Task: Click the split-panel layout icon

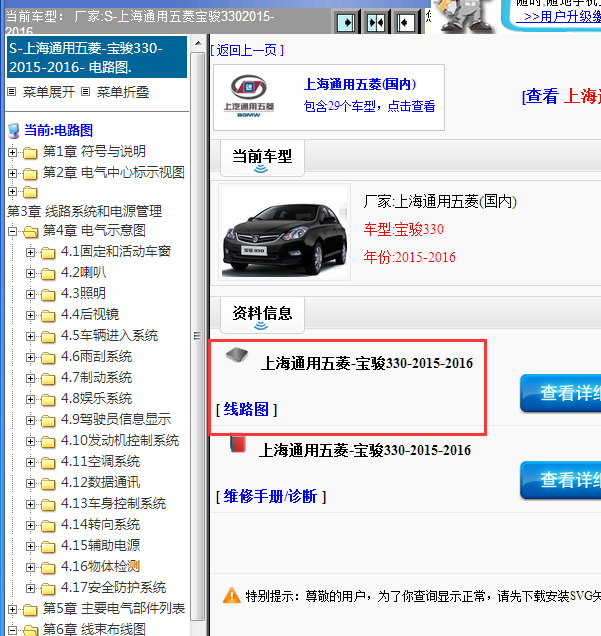Action: 376,22
